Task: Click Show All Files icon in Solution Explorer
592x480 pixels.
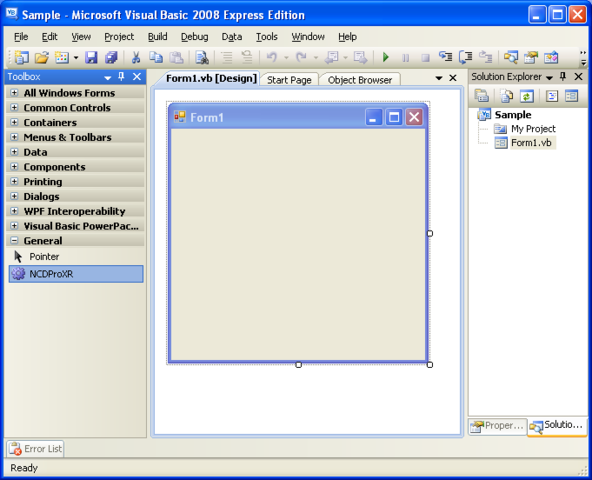Action: pyautogui.click(x=507, y=96)
